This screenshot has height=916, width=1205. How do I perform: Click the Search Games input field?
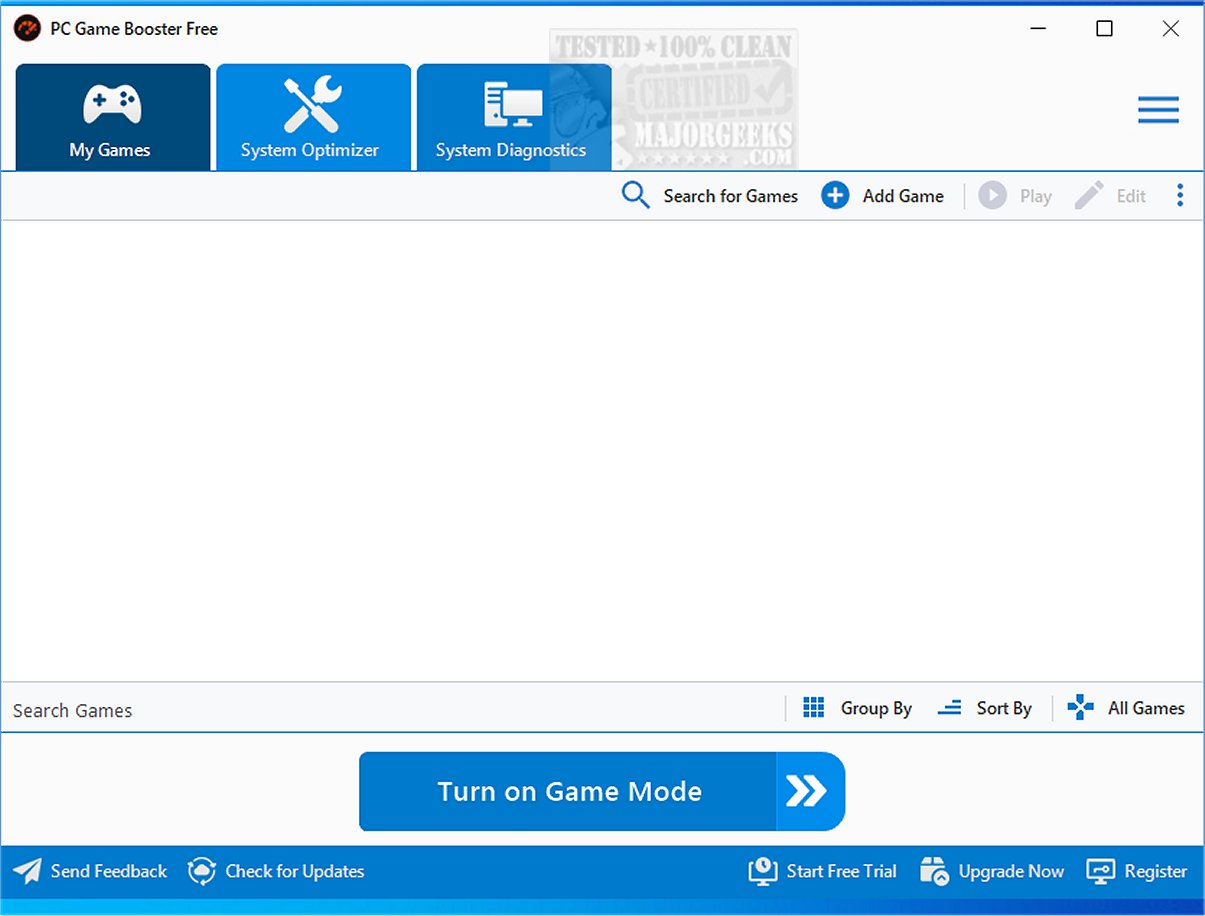[390, 710]
